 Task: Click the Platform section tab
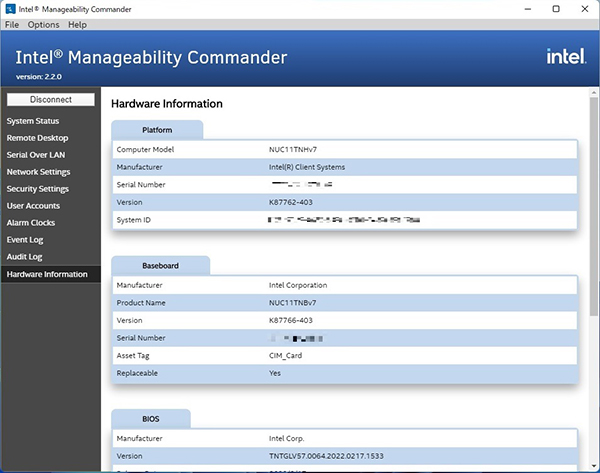(x=157, y=130)
